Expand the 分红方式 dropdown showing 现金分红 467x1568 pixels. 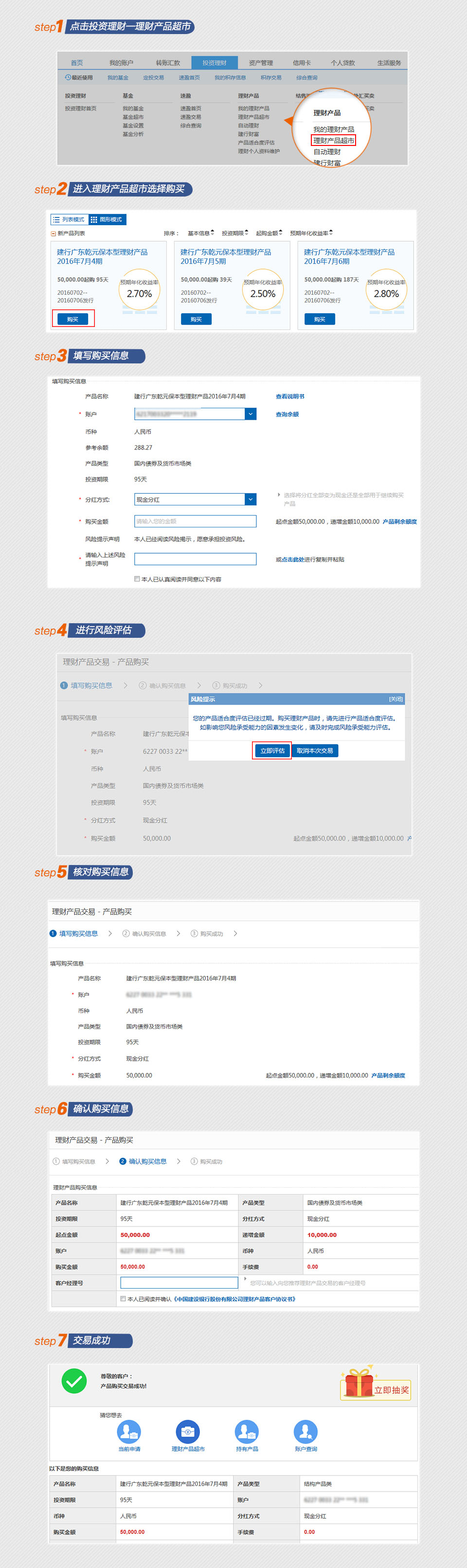250,499
